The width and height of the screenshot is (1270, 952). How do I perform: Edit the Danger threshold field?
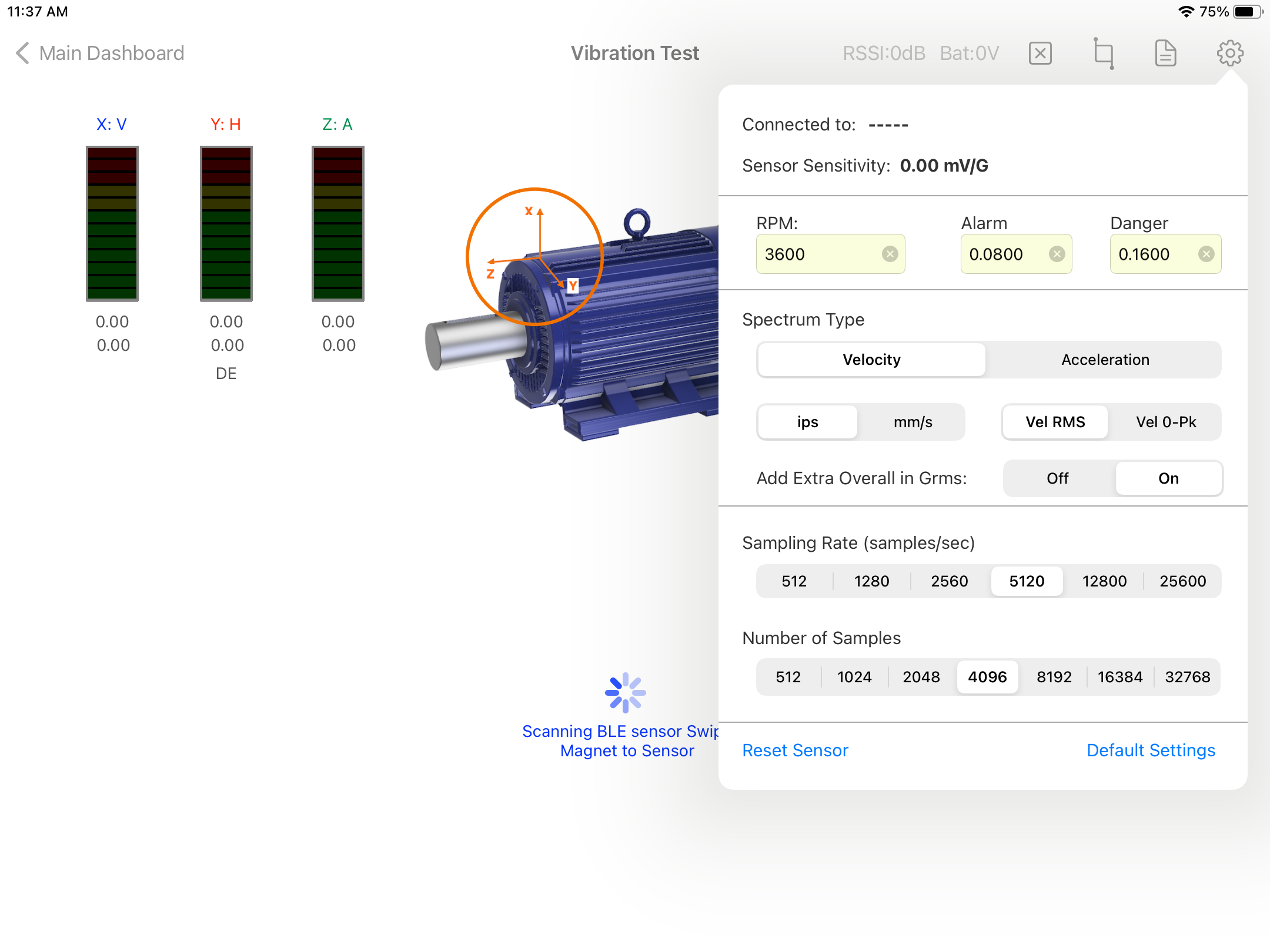(x=1165, y=254)
